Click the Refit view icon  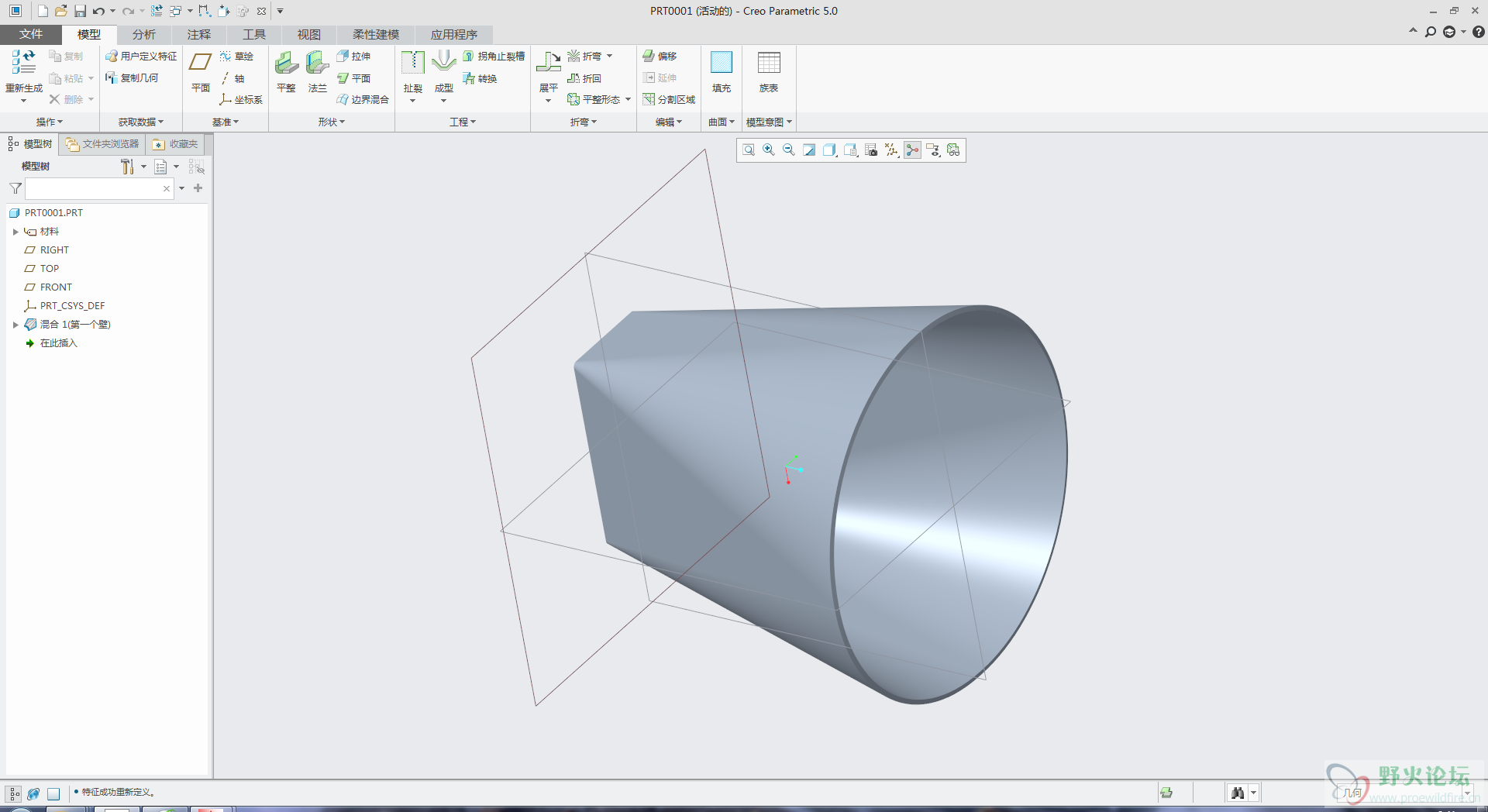pyautogui.click(x=749, y=150)
